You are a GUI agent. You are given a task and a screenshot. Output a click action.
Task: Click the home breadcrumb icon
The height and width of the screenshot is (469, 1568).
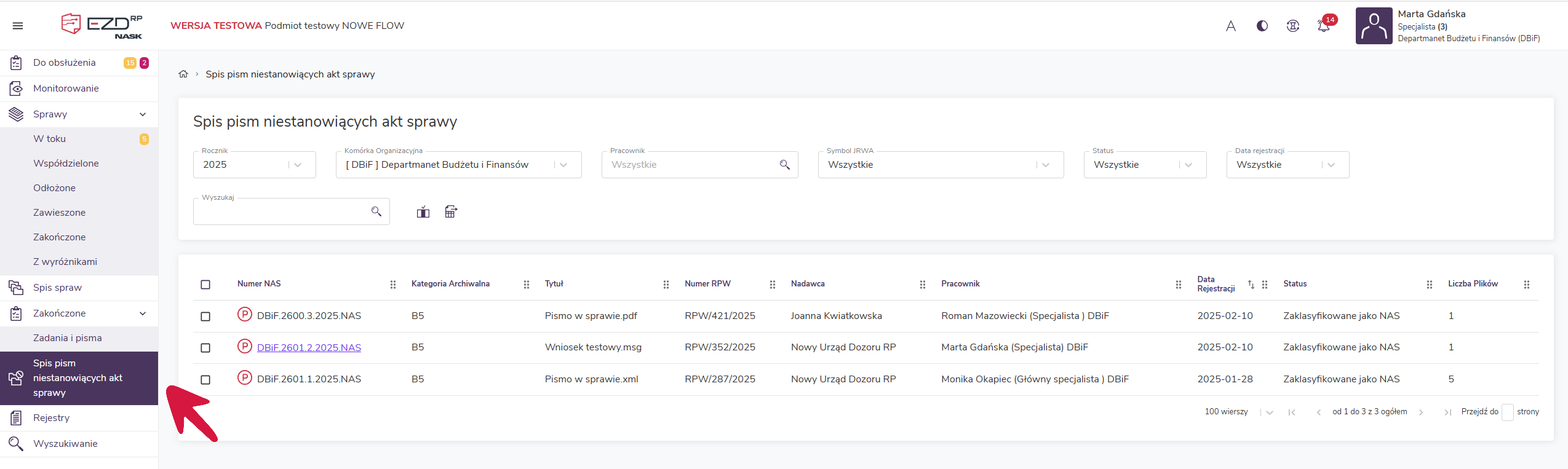pyautogui.click(x=183, y=74)
